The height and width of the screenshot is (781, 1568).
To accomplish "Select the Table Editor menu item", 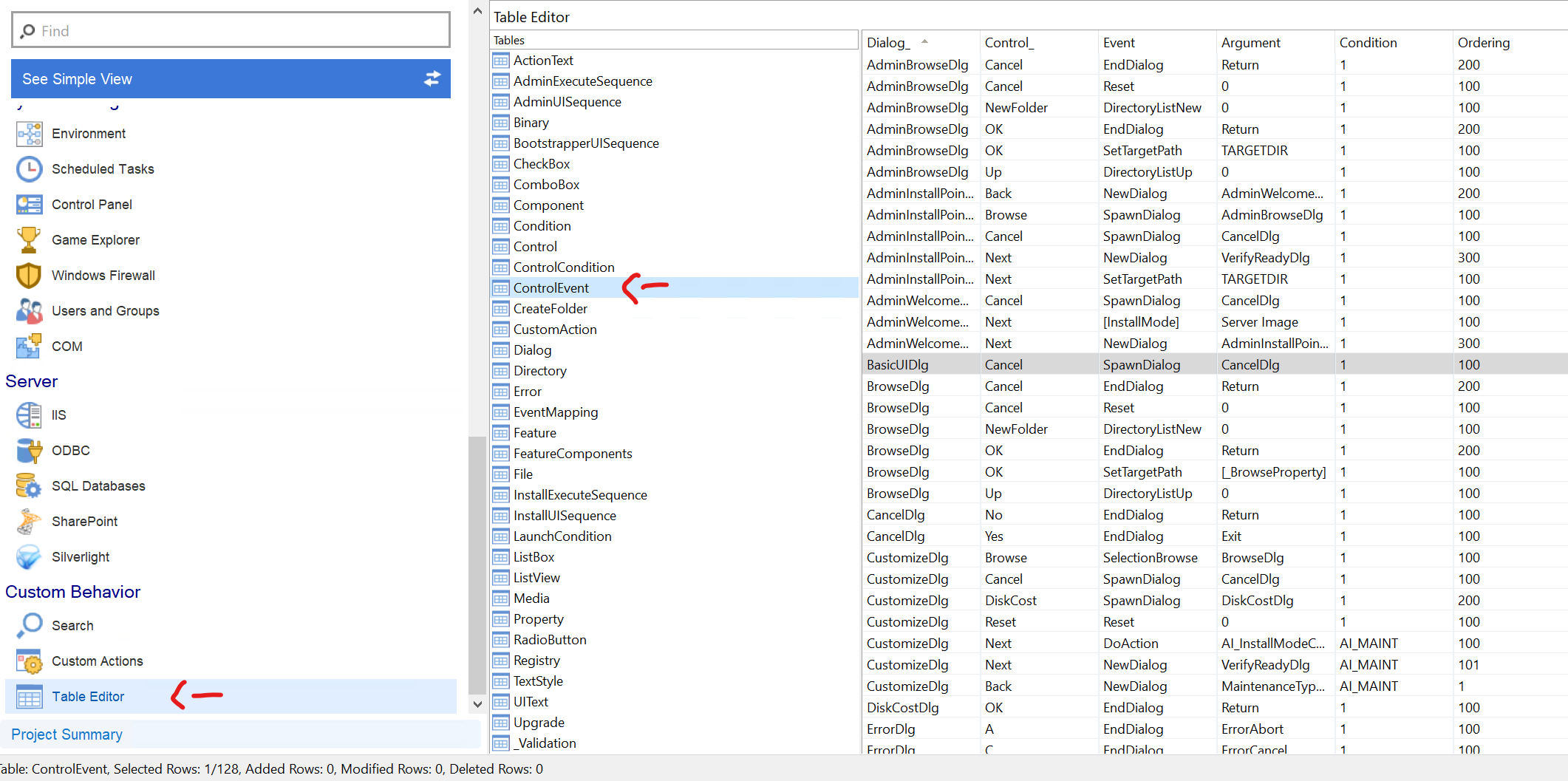I will click(x=88, y=697).
